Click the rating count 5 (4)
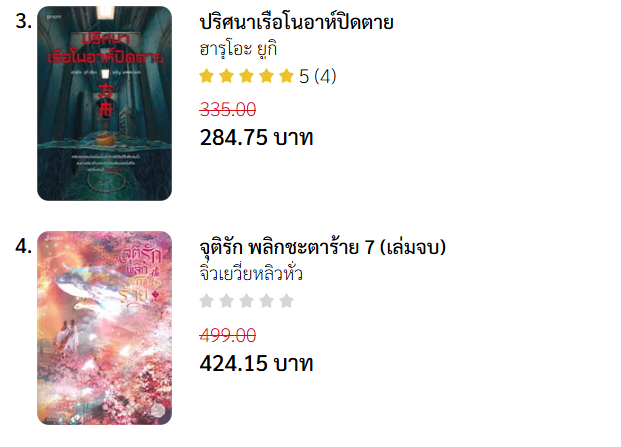 point(318,76)
